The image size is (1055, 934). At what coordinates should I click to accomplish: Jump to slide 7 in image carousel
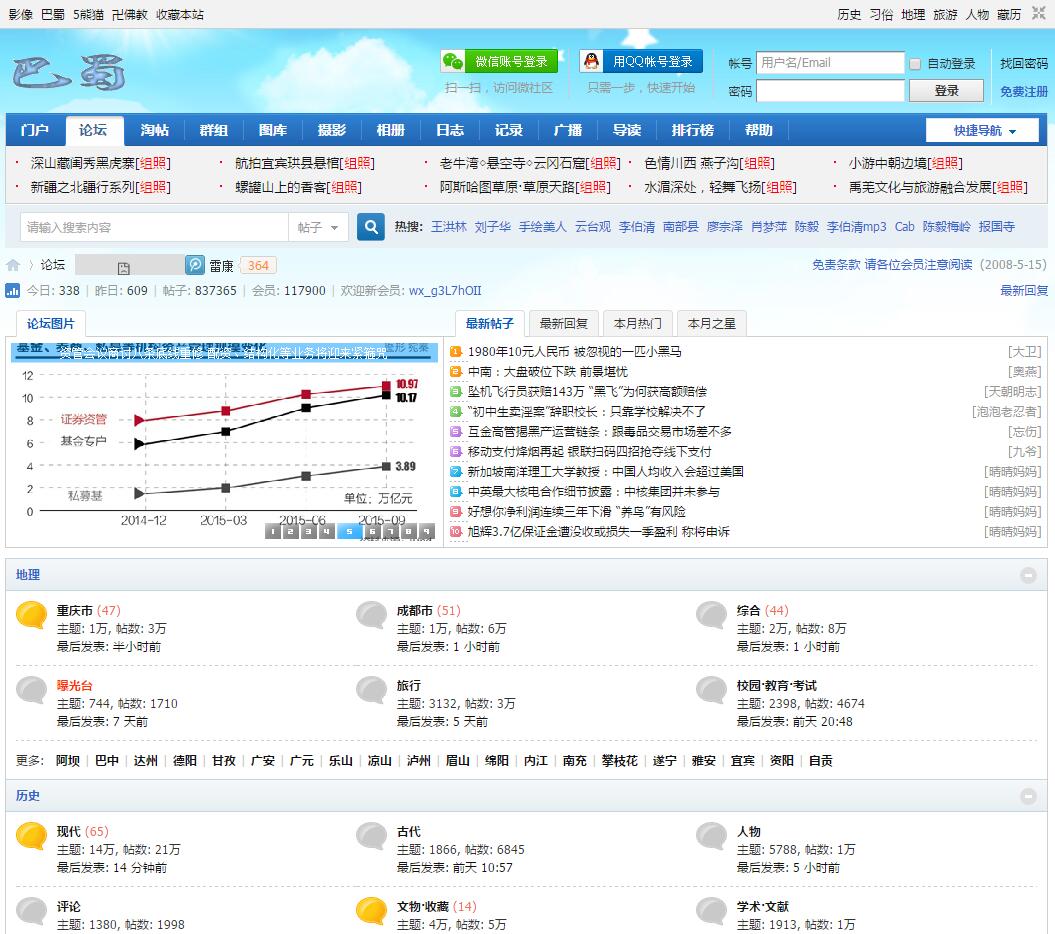pos(390,532)
